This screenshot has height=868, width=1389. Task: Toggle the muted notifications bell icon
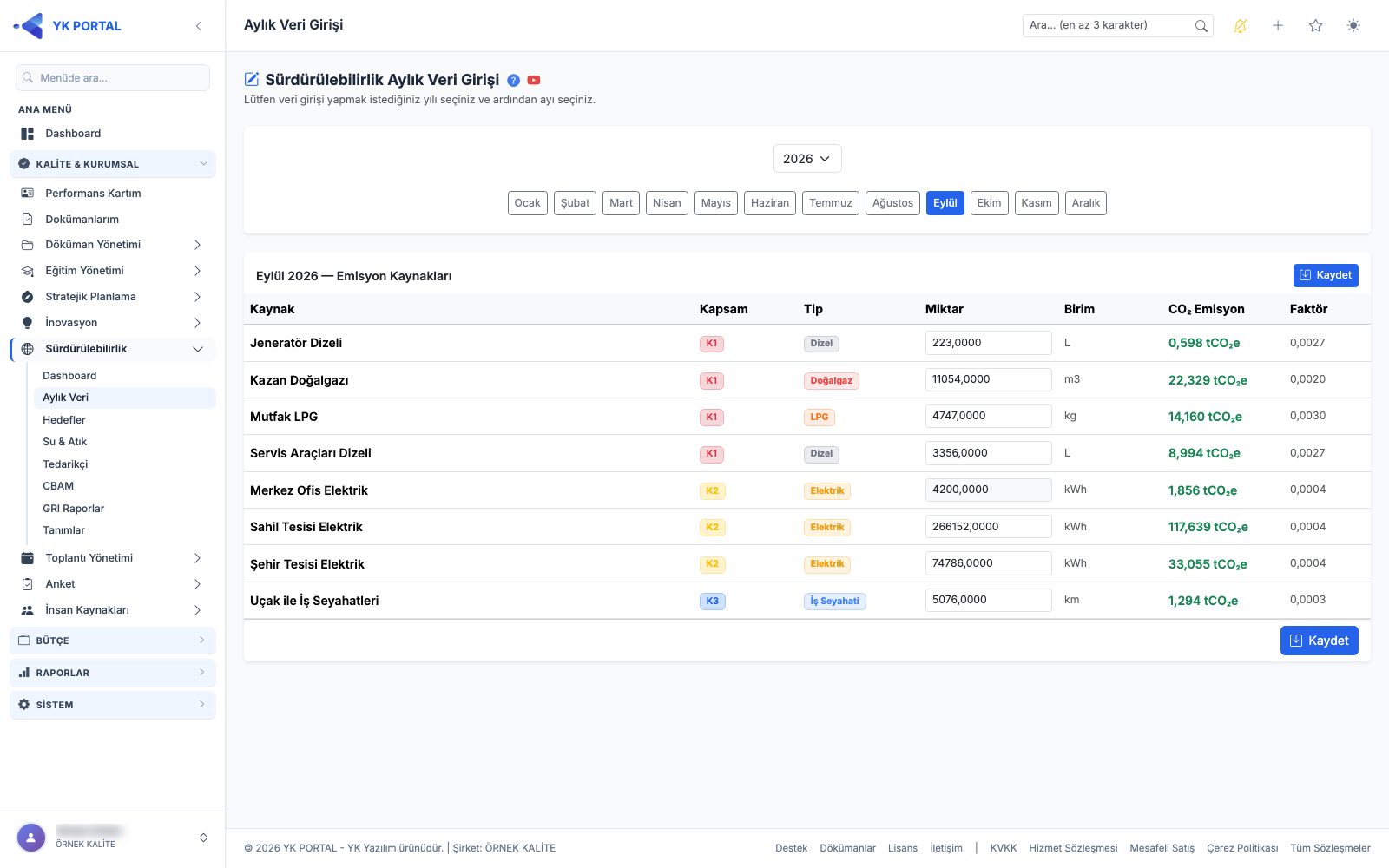tap(1241, 26)
